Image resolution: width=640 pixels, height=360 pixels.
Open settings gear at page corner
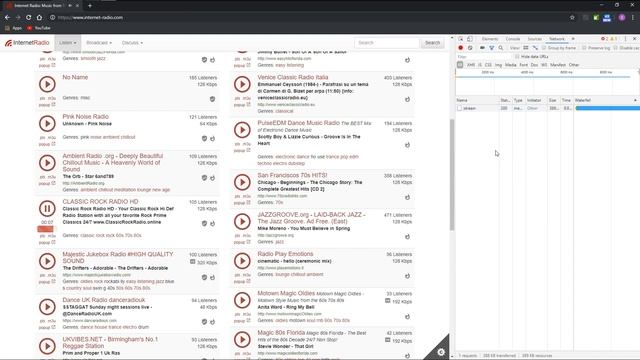point(441,352)
